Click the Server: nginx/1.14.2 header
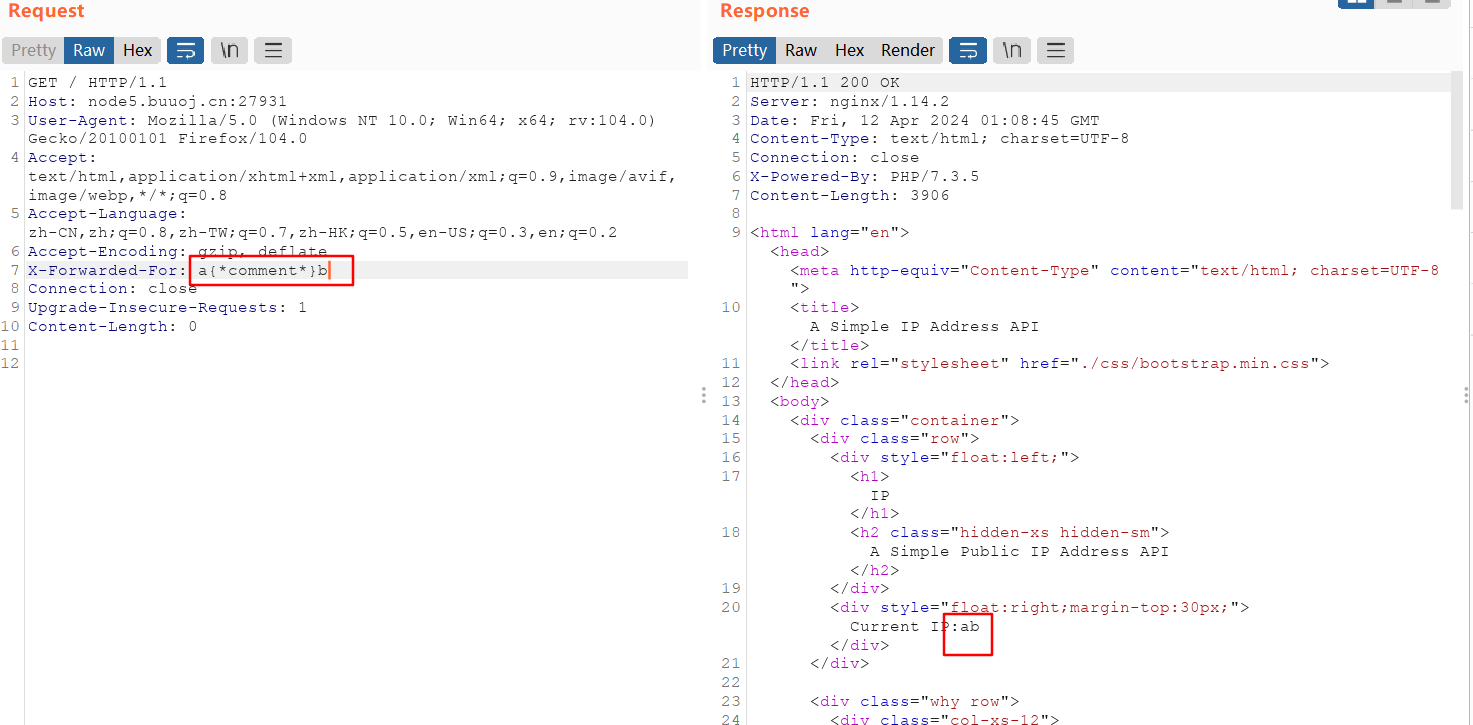 click(850, 102)
